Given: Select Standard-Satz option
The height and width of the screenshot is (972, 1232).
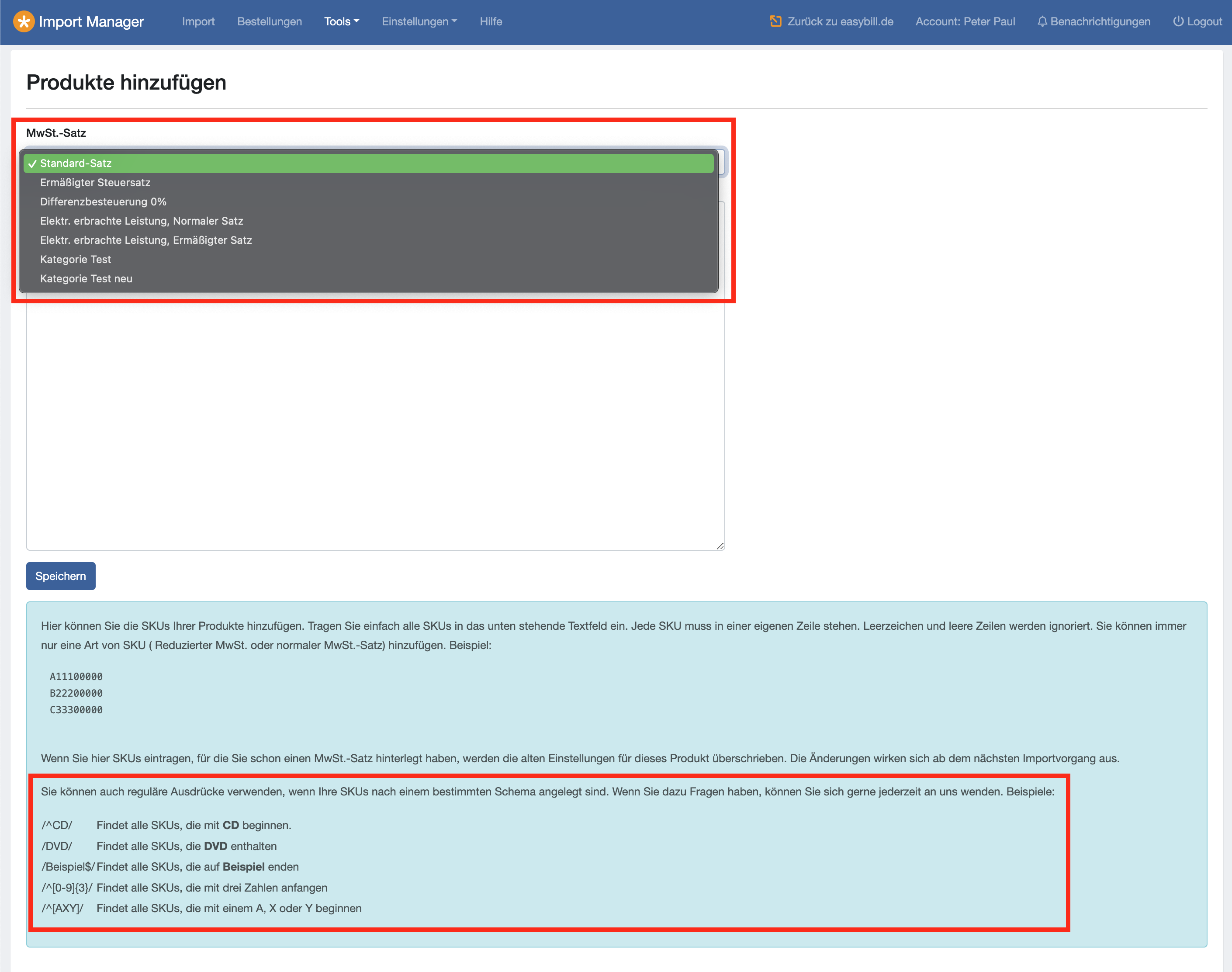Looking at the screenshot, I should 369,163.
